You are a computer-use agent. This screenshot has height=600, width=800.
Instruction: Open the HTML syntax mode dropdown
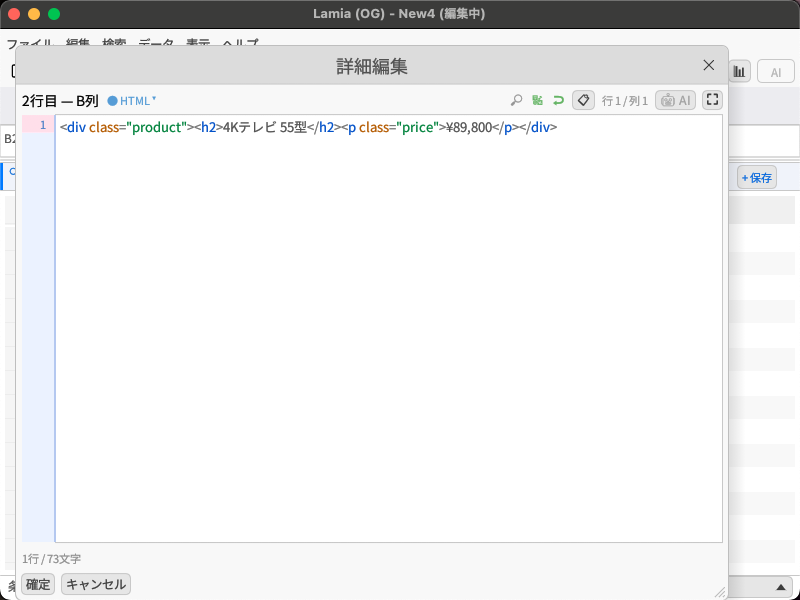point(132,101)
